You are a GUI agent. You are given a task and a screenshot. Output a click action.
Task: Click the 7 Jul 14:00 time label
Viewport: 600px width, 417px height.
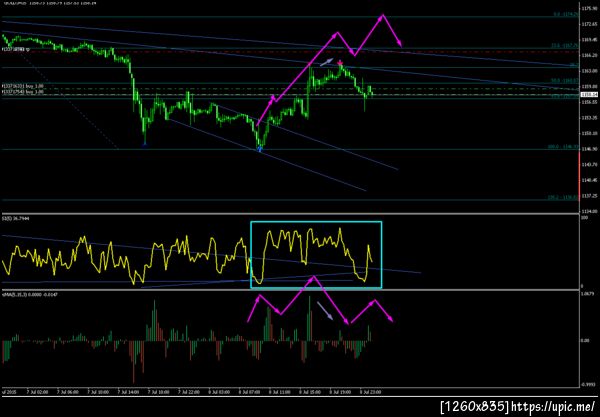tap(129, 392)
